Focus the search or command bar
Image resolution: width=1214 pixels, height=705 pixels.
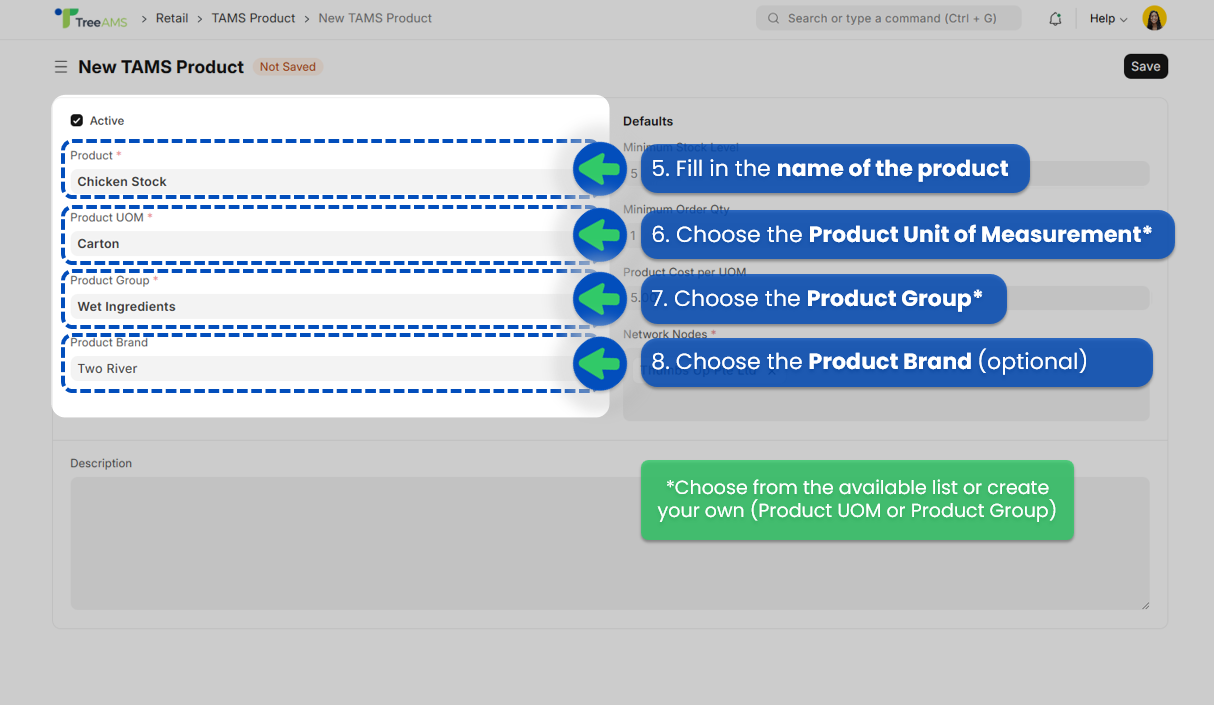888,18
